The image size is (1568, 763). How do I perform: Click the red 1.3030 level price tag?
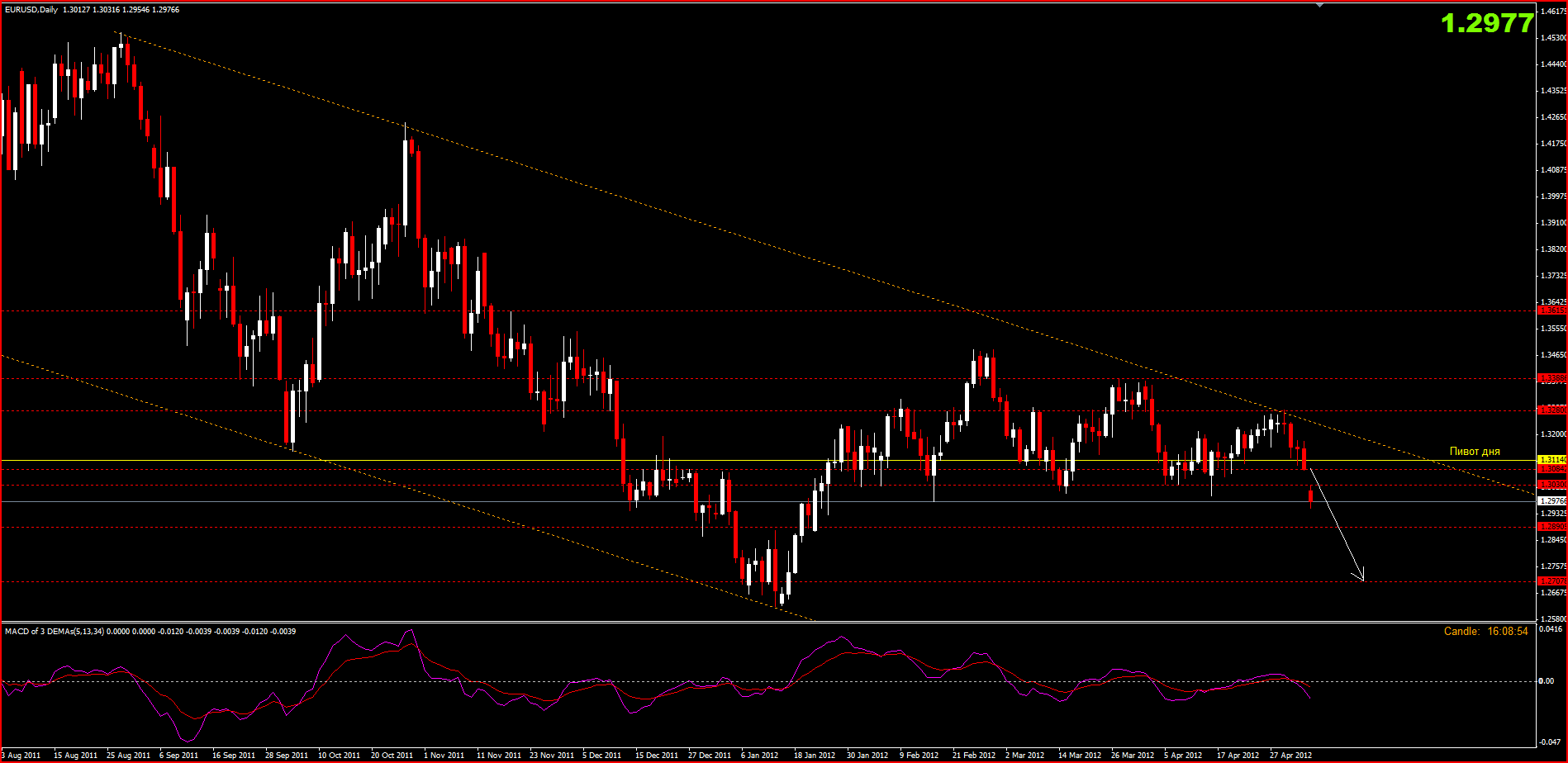[x=1551, y=485]
